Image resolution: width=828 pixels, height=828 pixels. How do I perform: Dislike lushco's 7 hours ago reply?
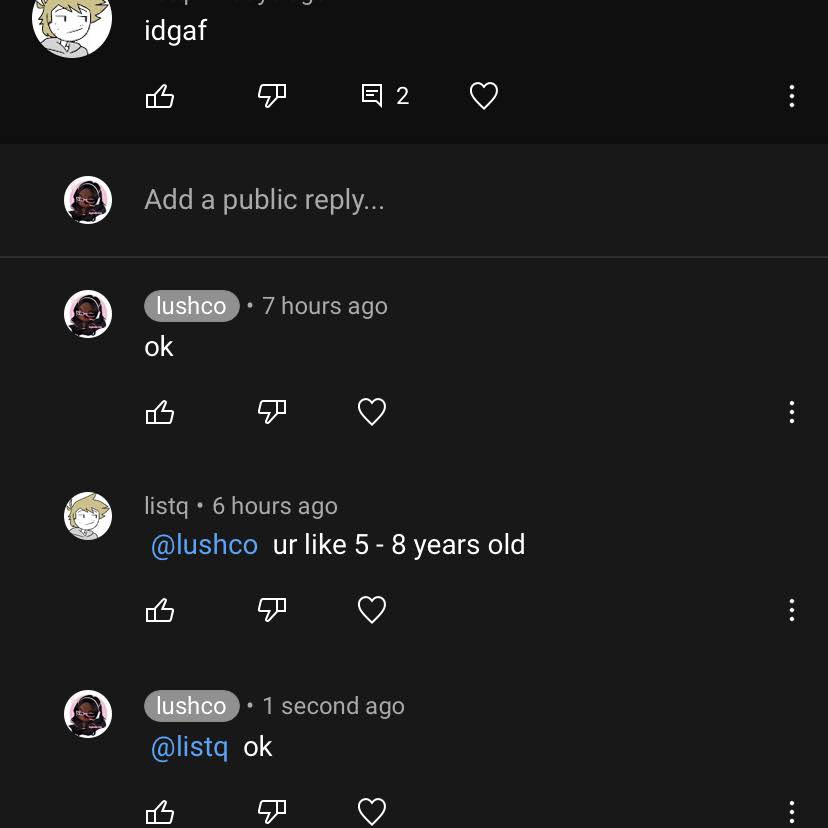pyautogui.click(x=272, y=412)
